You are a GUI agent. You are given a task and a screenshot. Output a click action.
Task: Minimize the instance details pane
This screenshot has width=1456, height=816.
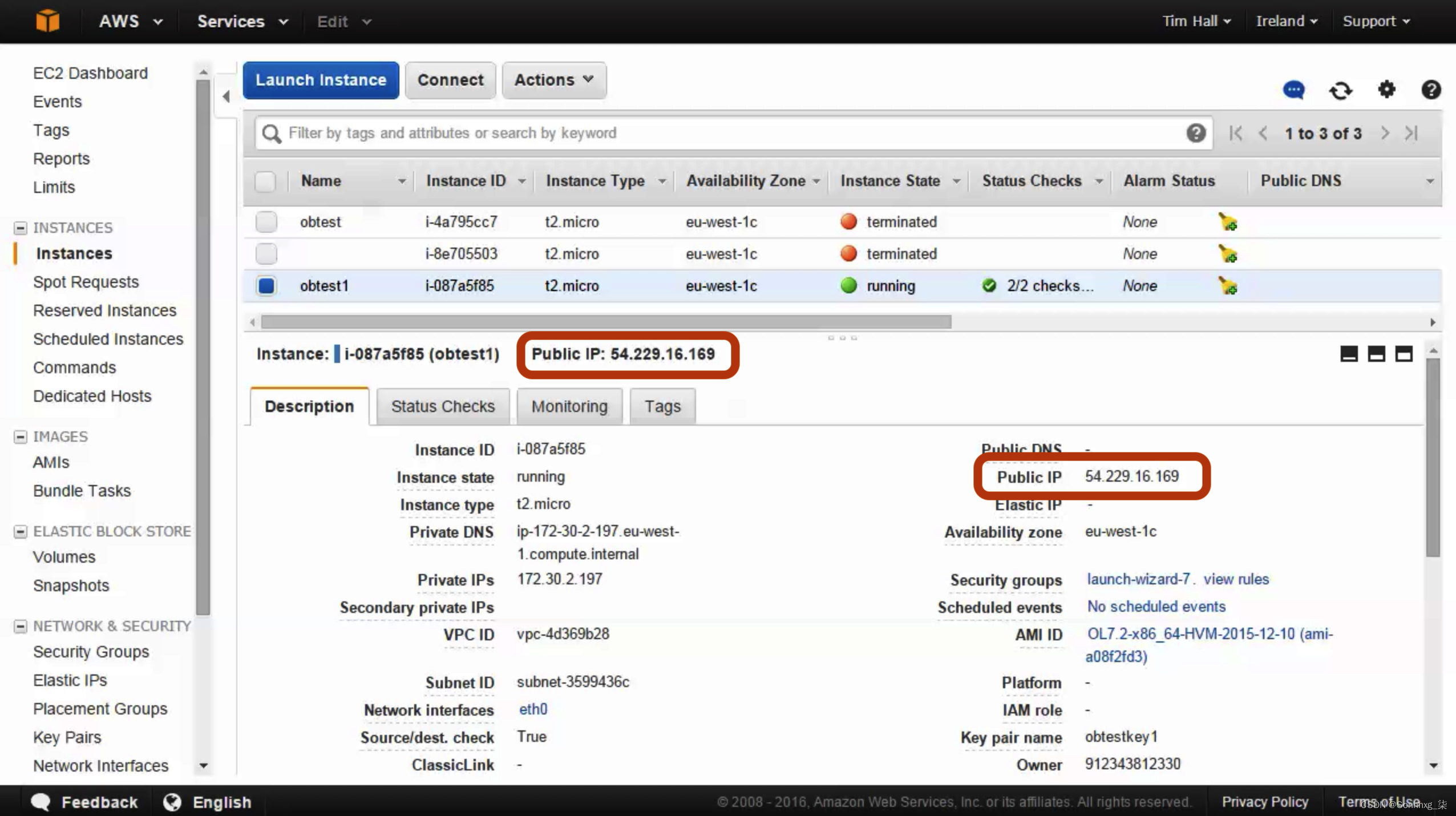pos(1349,354)
